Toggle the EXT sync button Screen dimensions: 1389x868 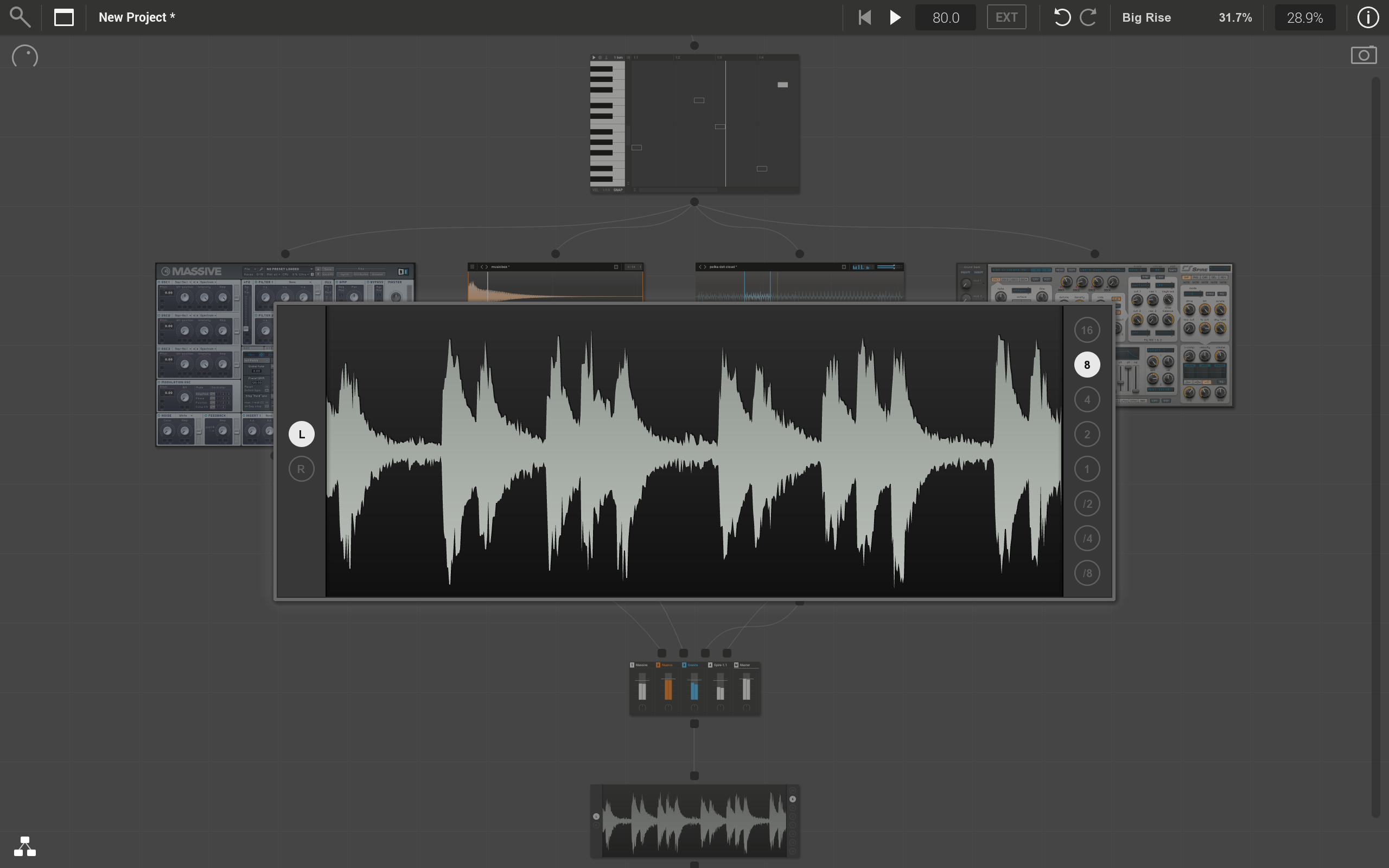pos(1006,17)
